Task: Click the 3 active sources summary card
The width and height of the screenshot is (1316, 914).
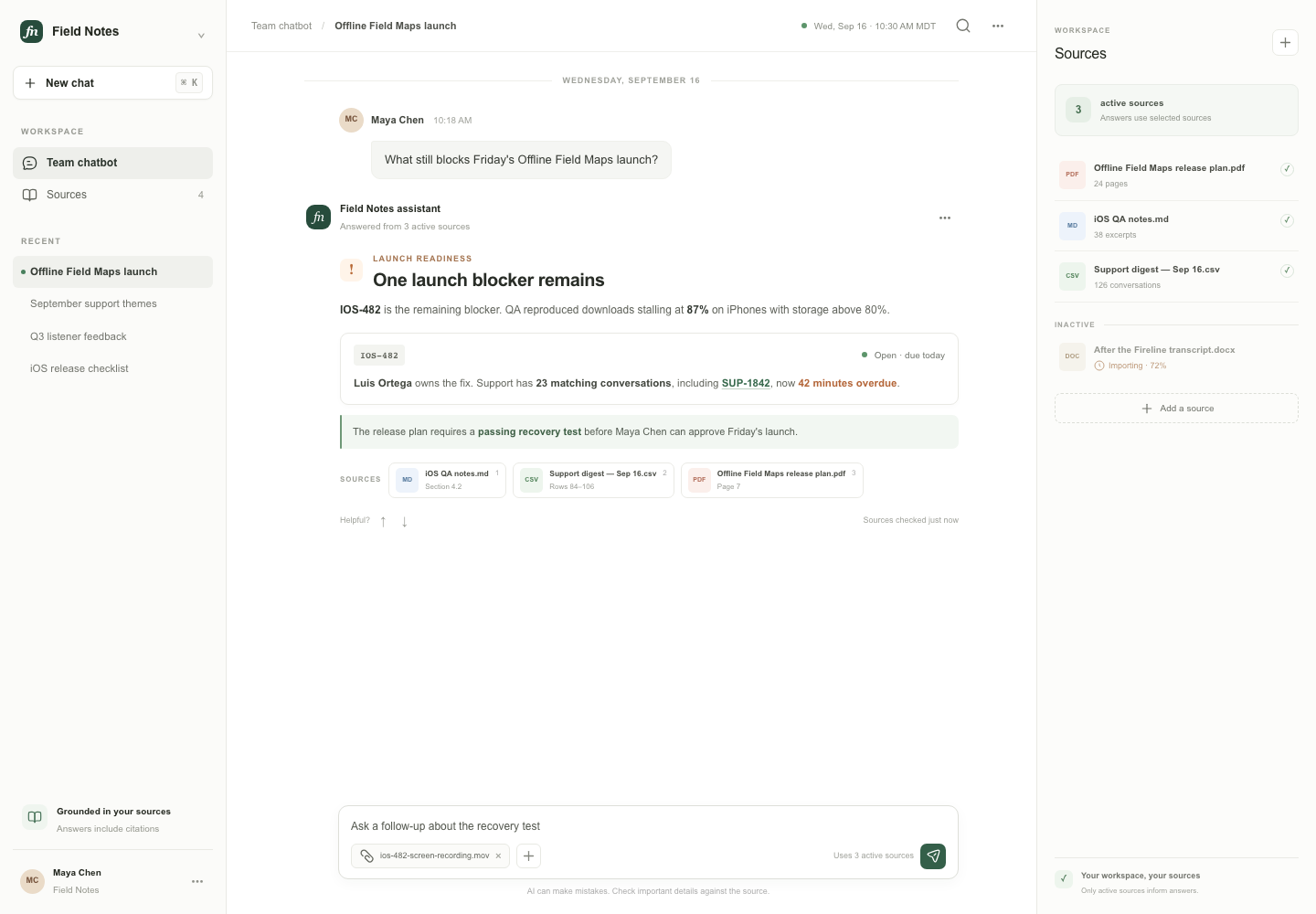Action: click(1176, 110)
